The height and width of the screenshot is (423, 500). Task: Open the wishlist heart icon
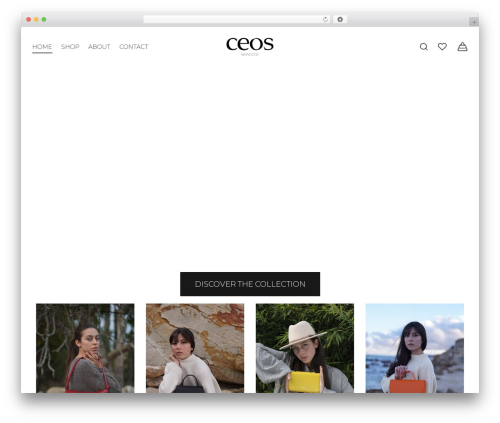[x=442, y=47]
